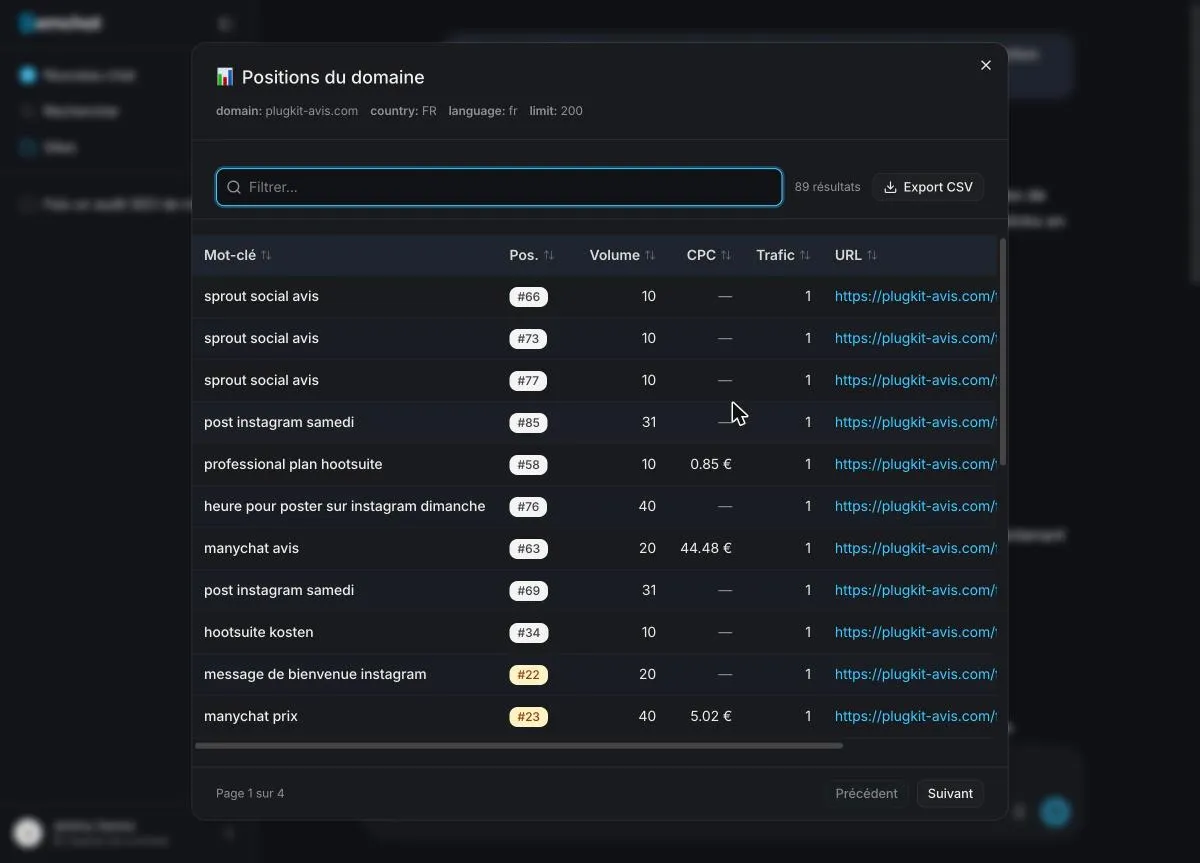Image resolution: width=1200 pixels, height=863 pixels.
Task: Go to next page with Suivant
Action: click(950, 793)
